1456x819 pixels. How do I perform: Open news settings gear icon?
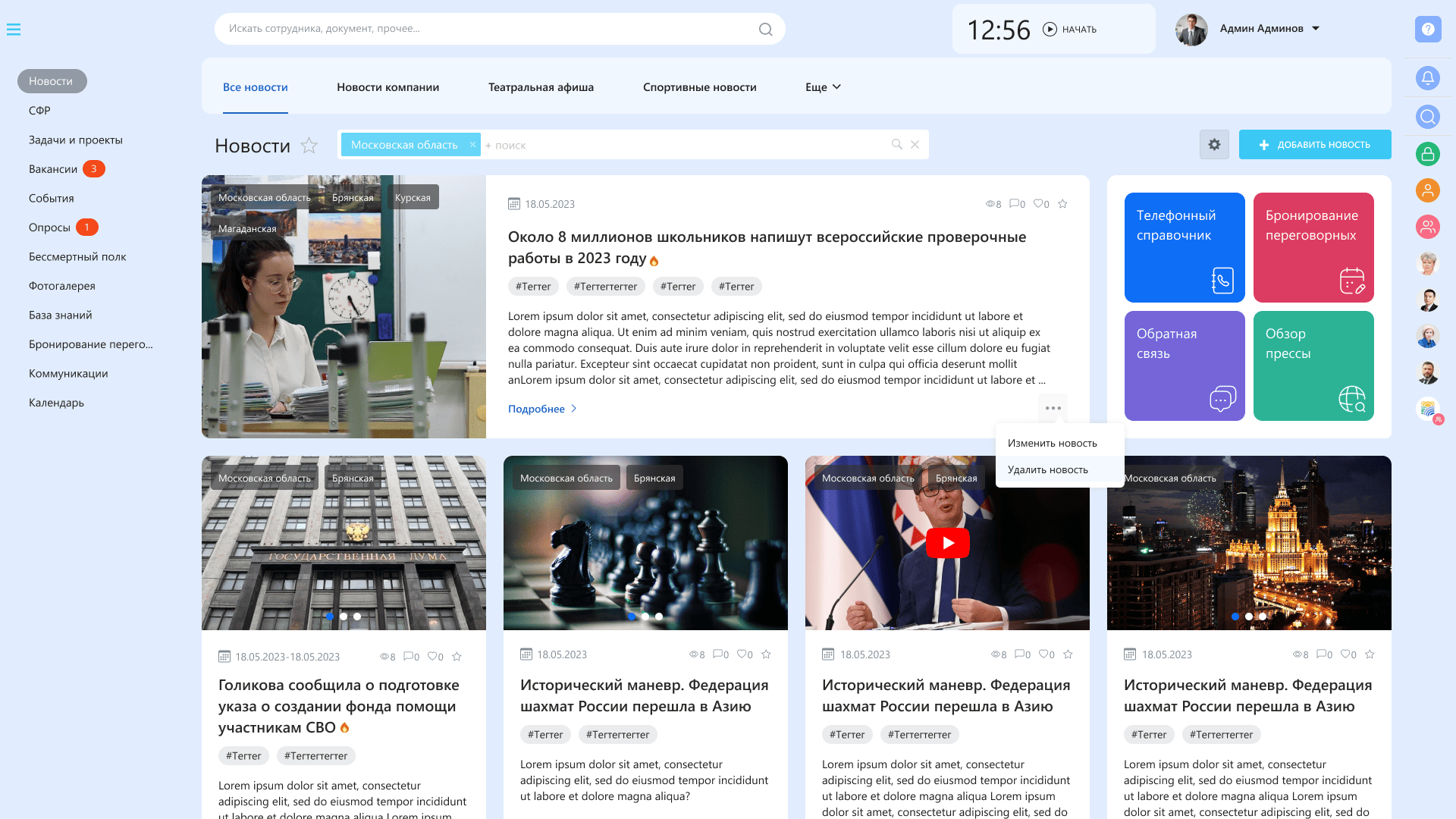(x=1214, y=144)
